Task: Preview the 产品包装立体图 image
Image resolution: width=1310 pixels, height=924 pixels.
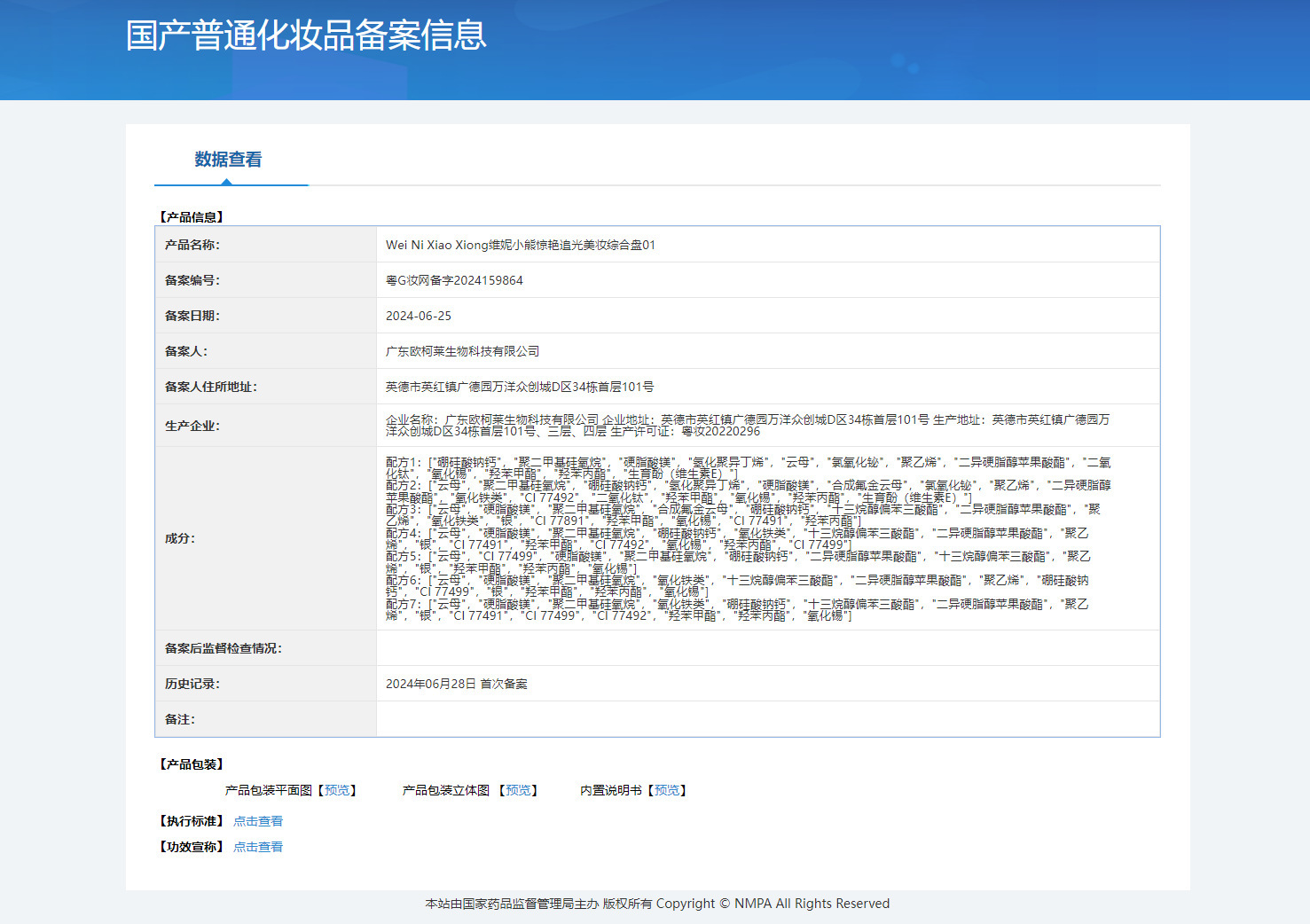Action: [518, 790]
